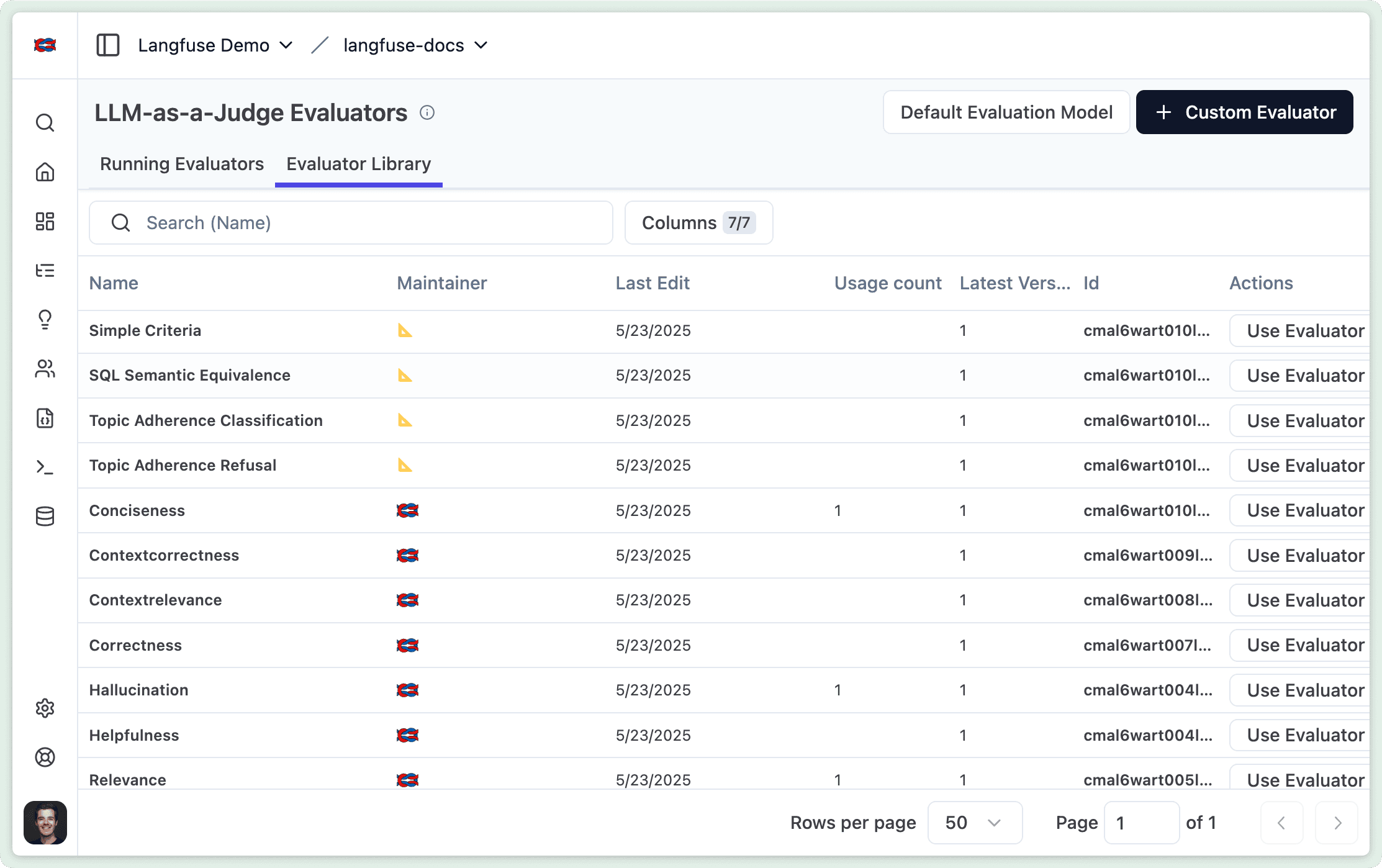Click the Langfuse logo at top left

coord(45,45)
